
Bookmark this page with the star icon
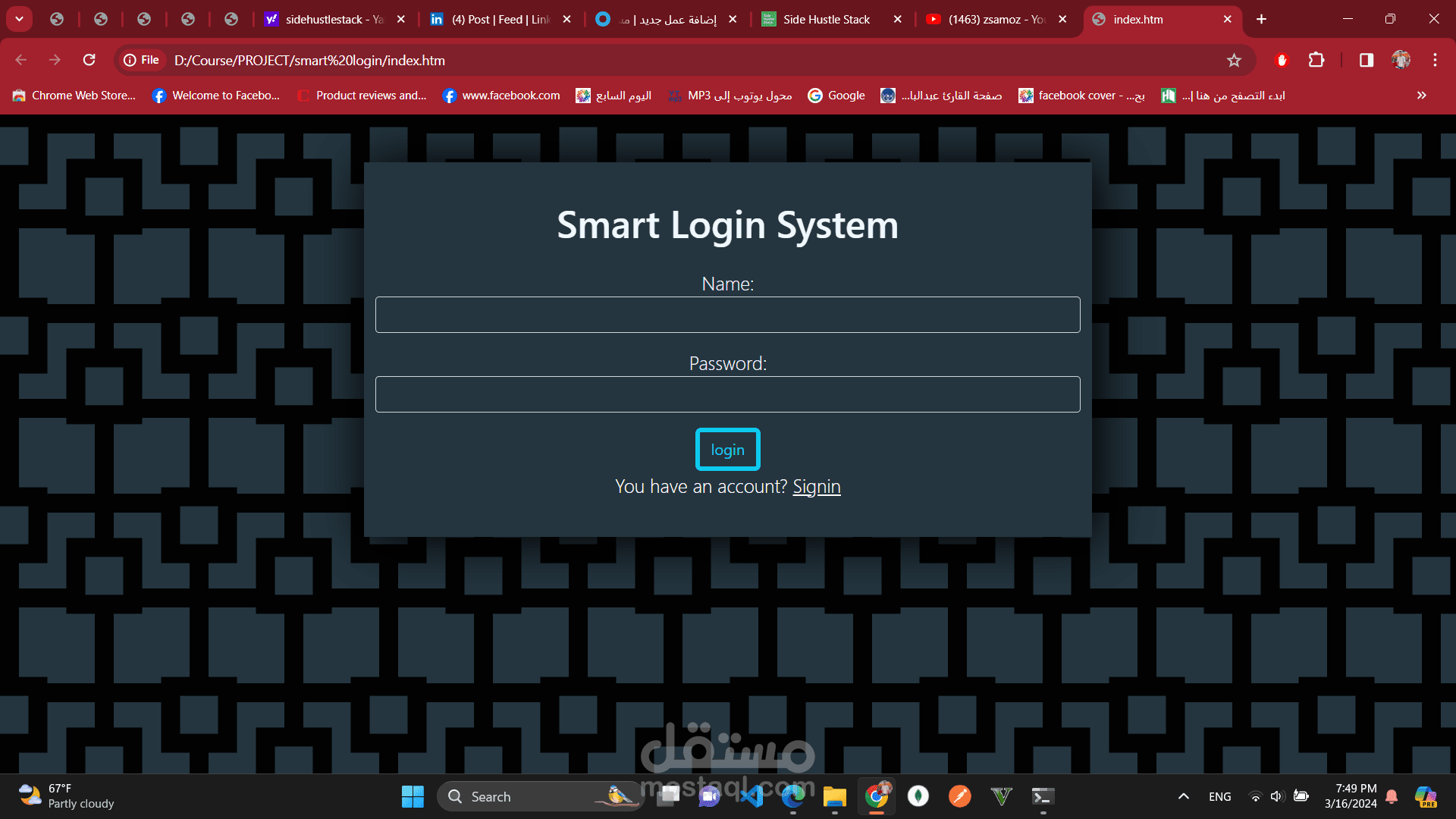pos(1234,60)
